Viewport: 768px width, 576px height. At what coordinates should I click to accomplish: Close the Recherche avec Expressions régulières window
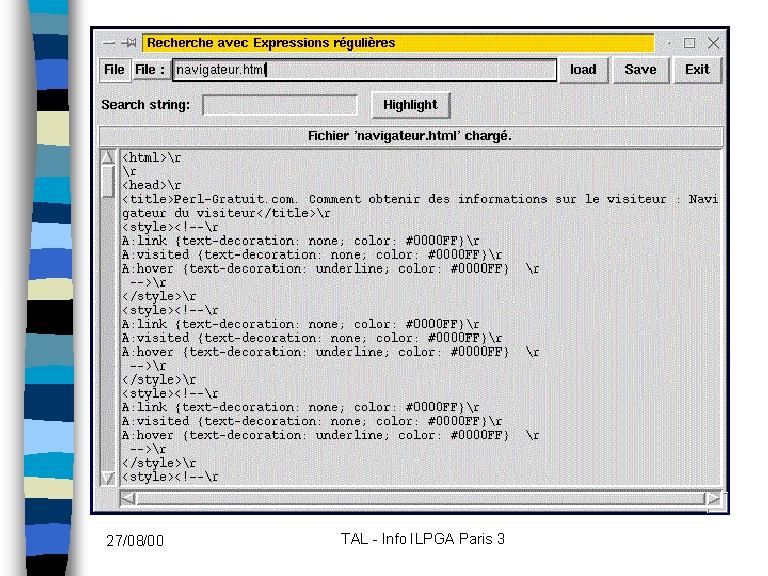tap(713, 43)
